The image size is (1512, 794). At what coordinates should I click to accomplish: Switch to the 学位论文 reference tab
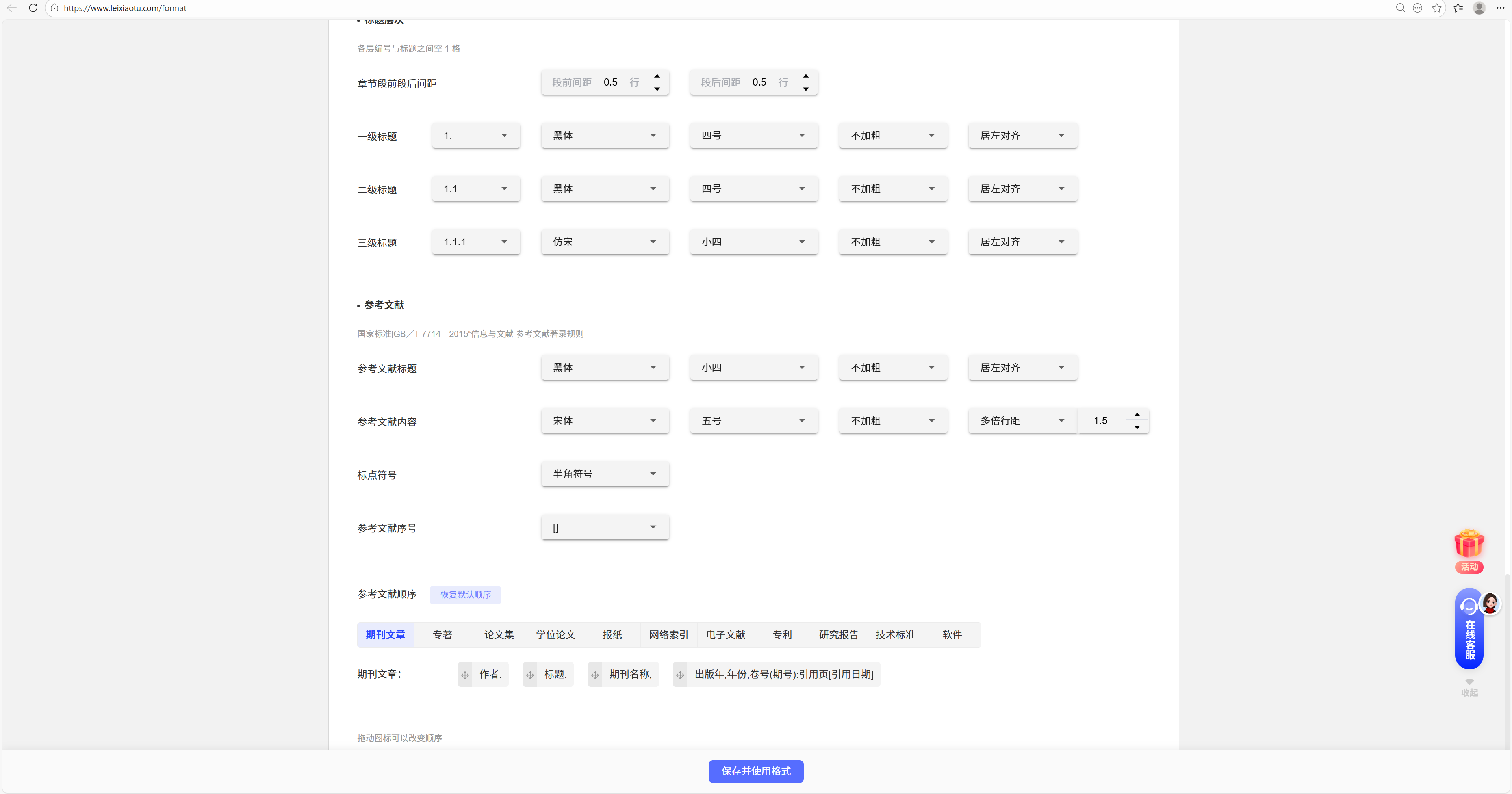tap(555, 635)
